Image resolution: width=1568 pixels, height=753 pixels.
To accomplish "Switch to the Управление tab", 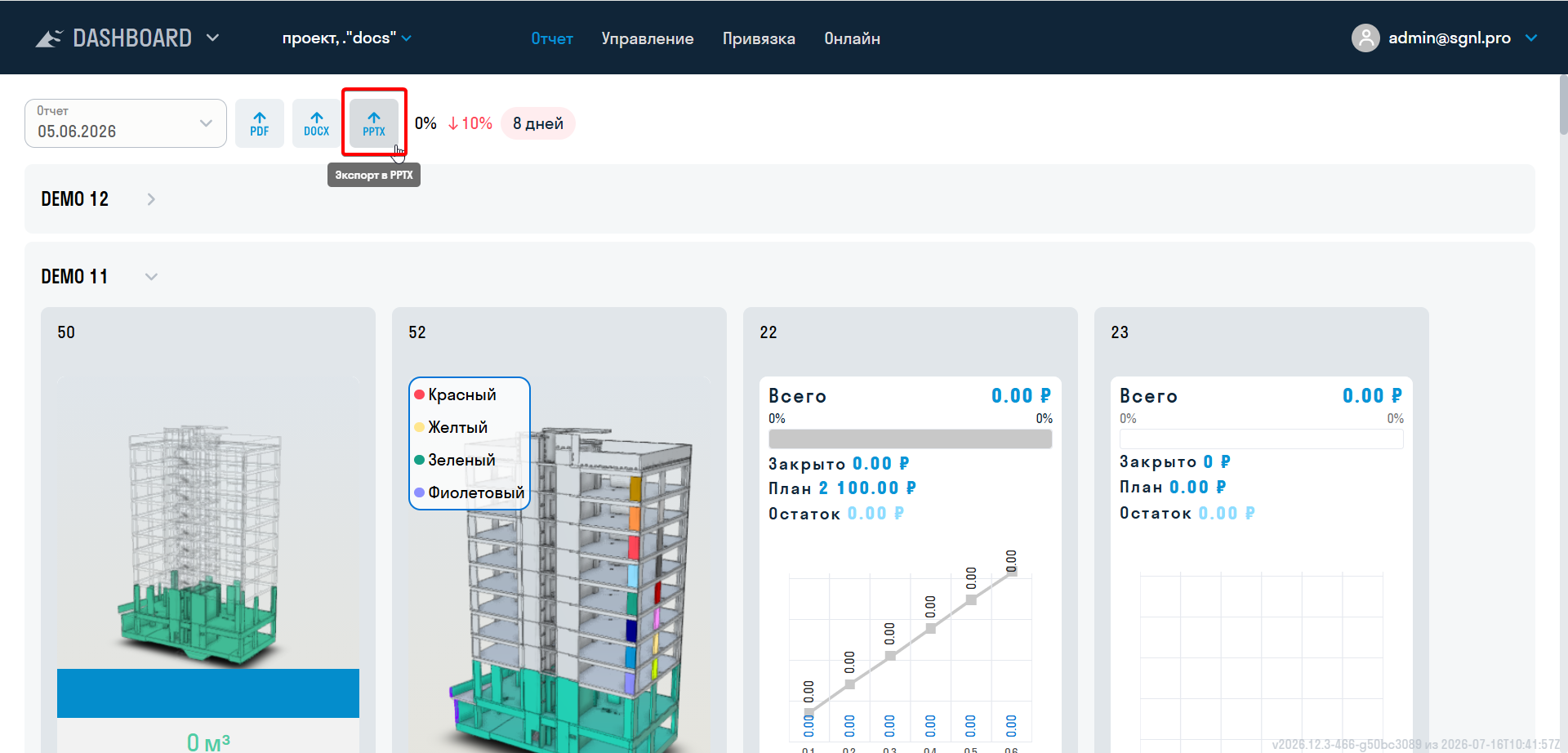I will [648, 38].
